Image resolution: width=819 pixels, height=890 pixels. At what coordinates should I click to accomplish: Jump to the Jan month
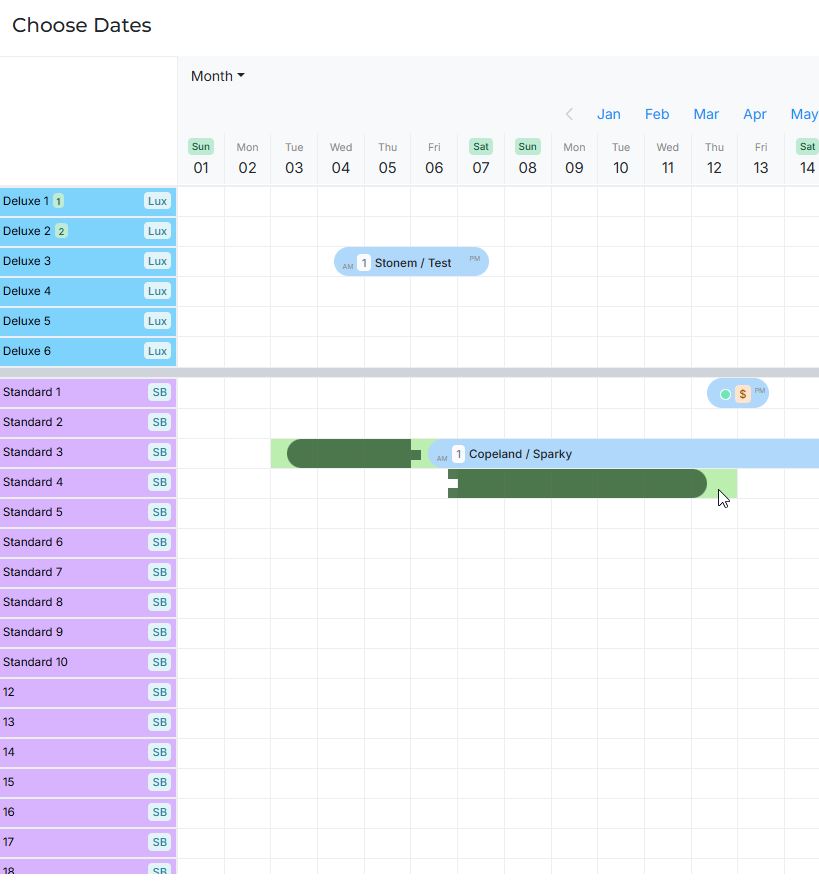[x=608, y=114]
